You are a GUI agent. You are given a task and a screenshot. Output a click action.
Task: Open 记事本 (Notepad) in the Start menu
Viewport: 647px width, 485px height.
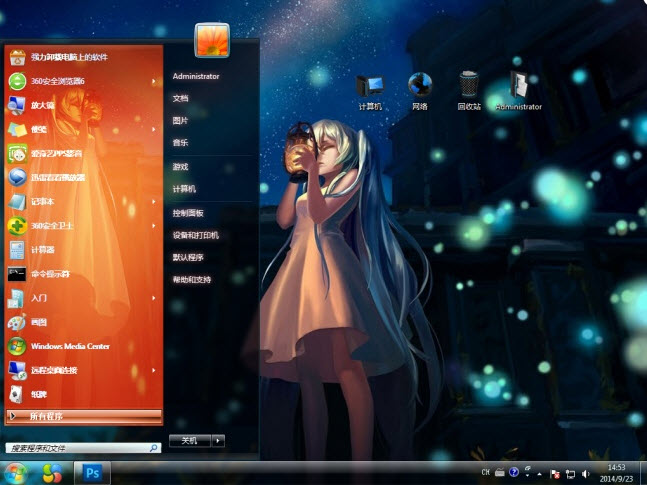click(45, 201)
